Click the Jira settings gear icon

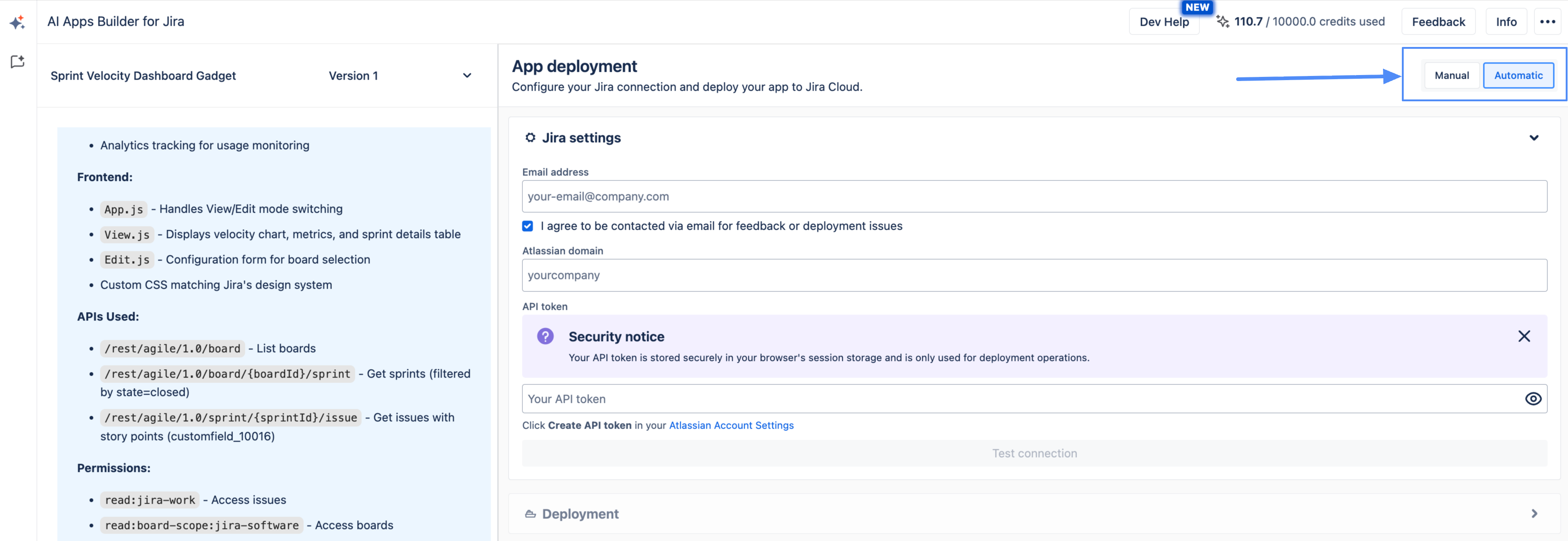point(530,138)
